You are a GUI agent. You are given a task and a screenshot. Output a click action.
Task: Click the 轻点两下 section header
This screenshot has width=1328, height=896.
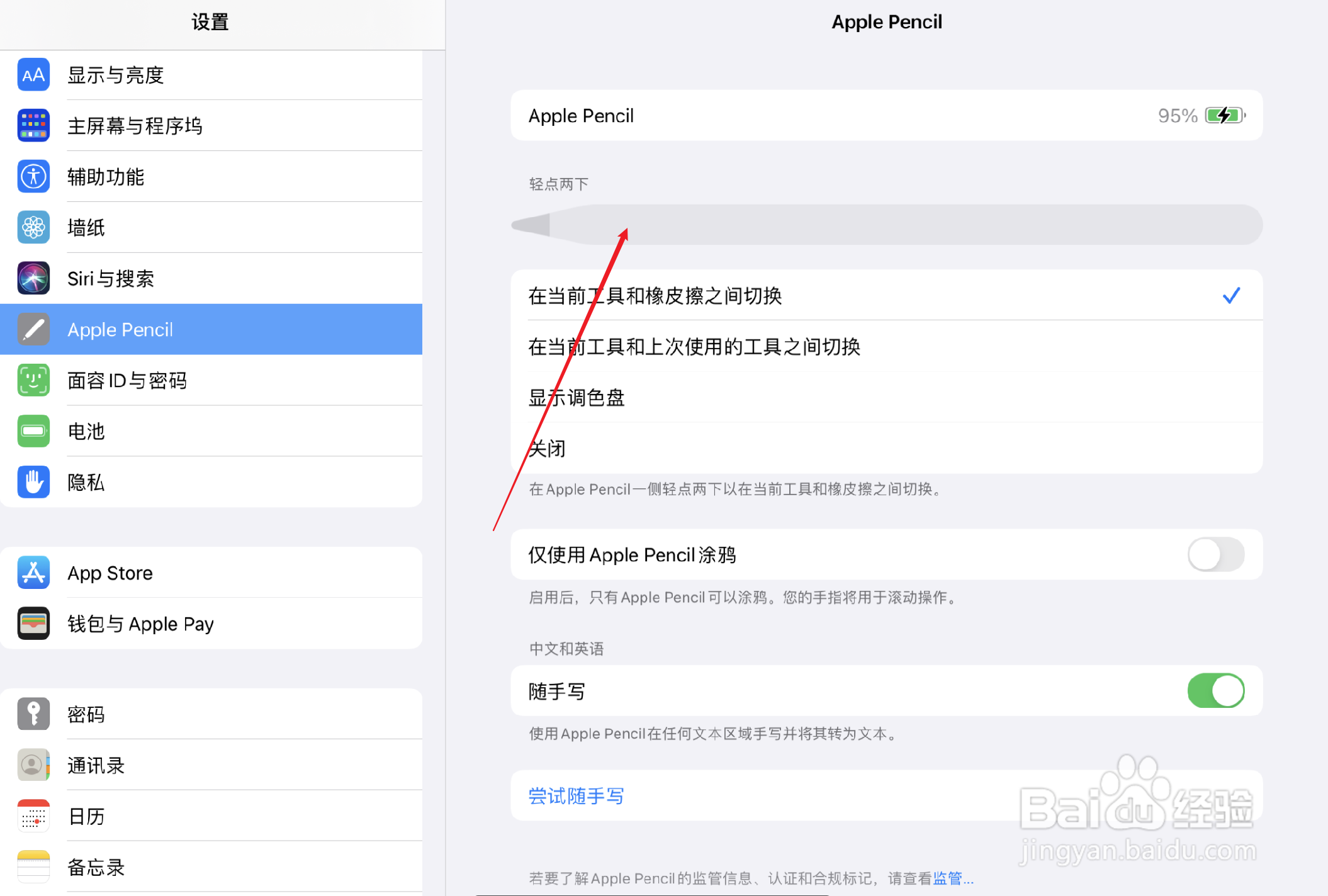[x=558, y=184]
